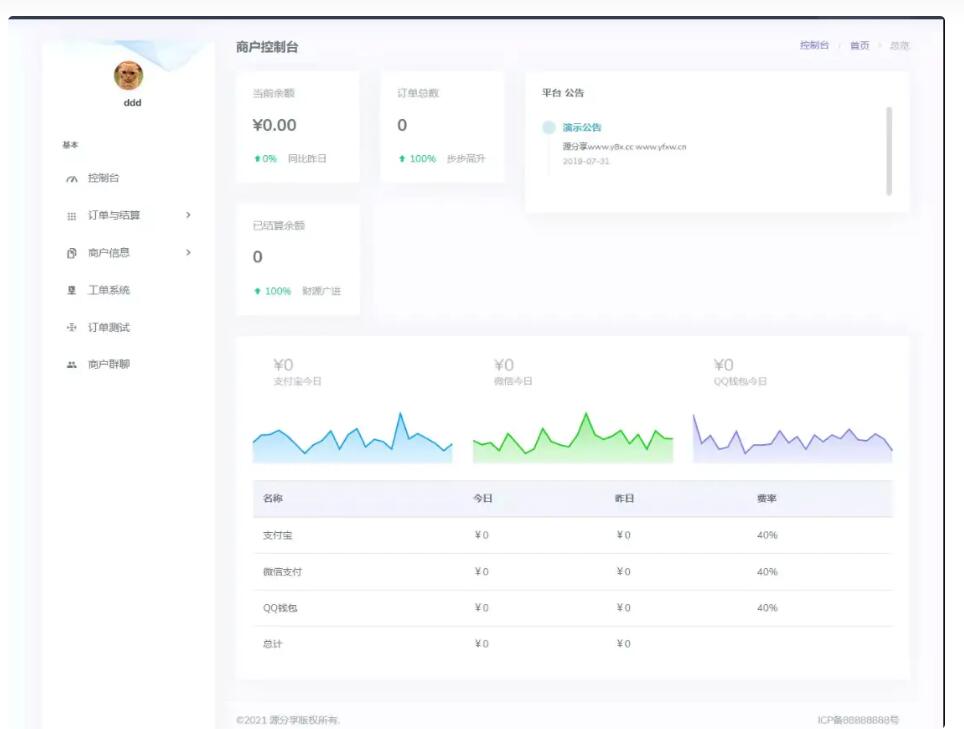
Task: Click the 商户群聊 people icon
Action: tap(72, 365)
